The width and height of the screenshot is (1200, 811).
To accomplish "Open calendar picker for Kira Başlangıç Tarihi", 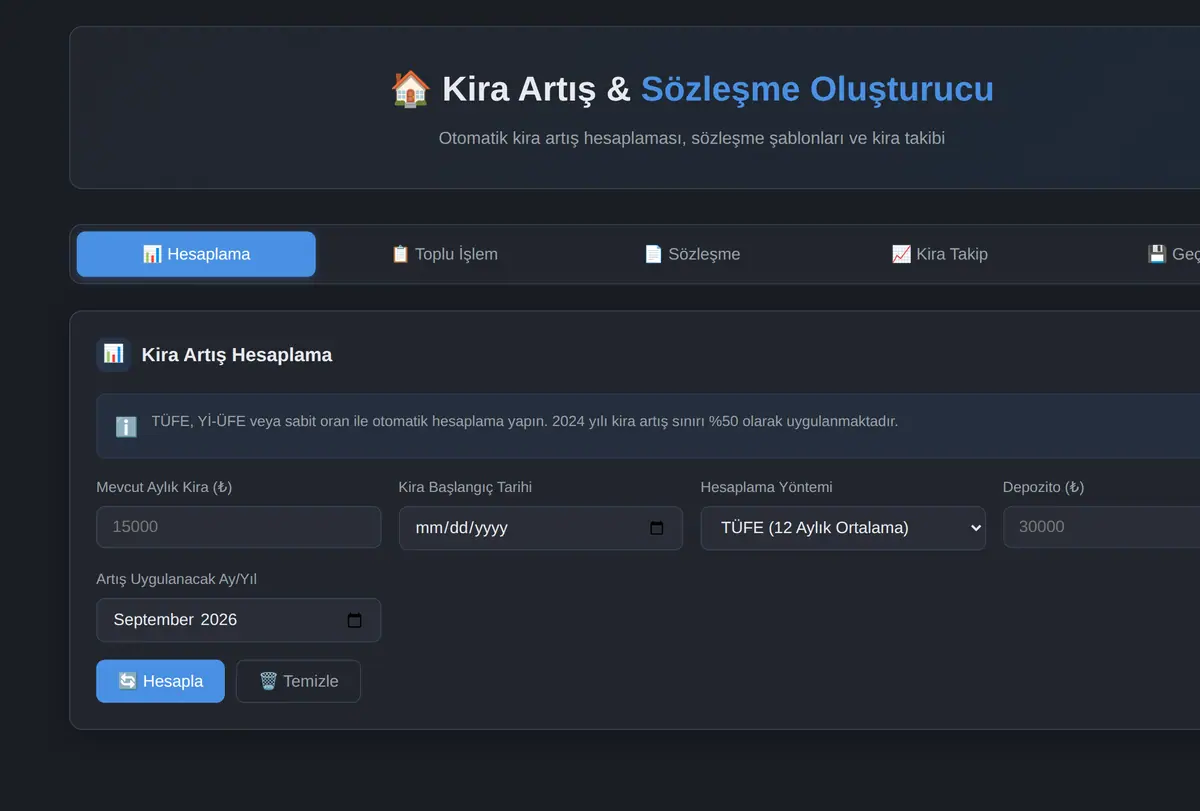I will click(657, 528).
